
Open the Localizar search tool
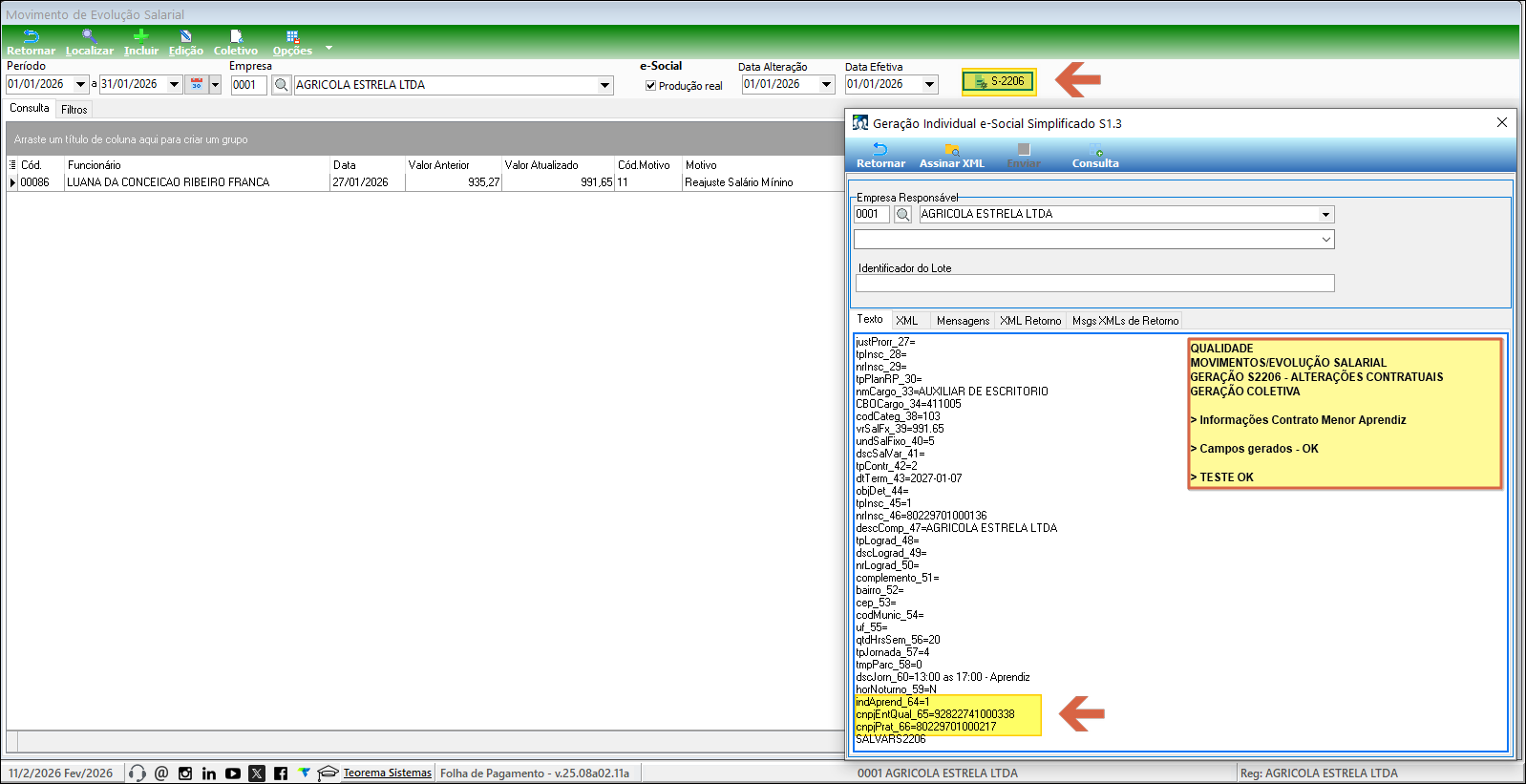pos(89,38)
